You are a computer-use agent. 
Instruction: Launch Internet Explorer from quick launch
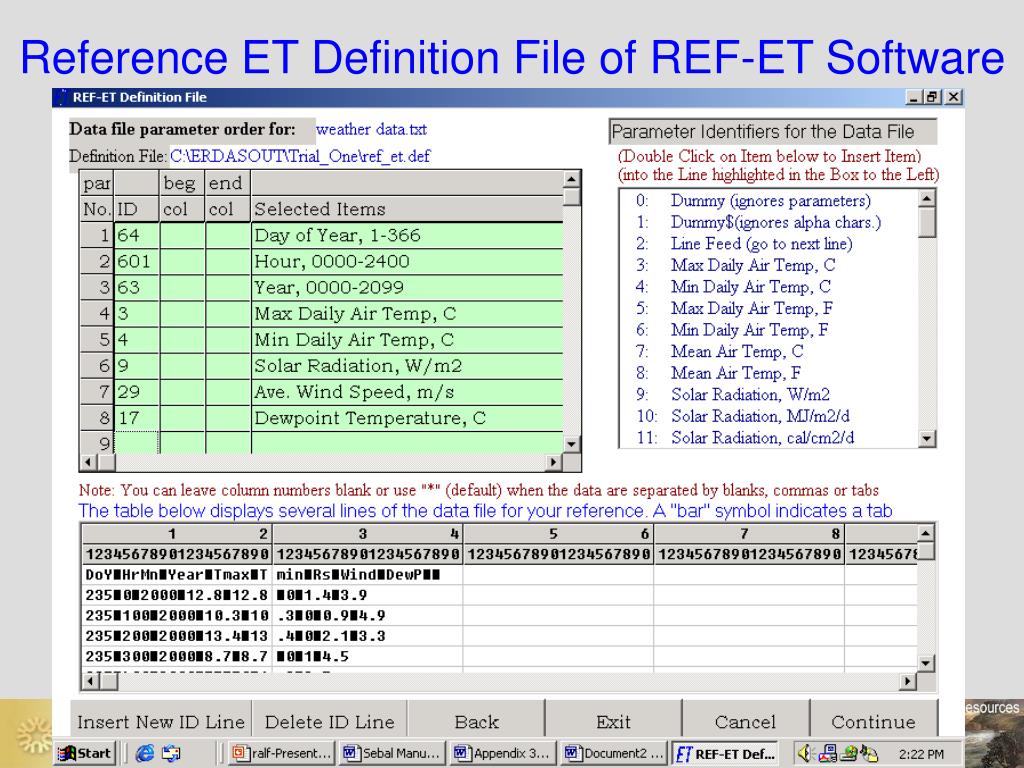point(144,753)
